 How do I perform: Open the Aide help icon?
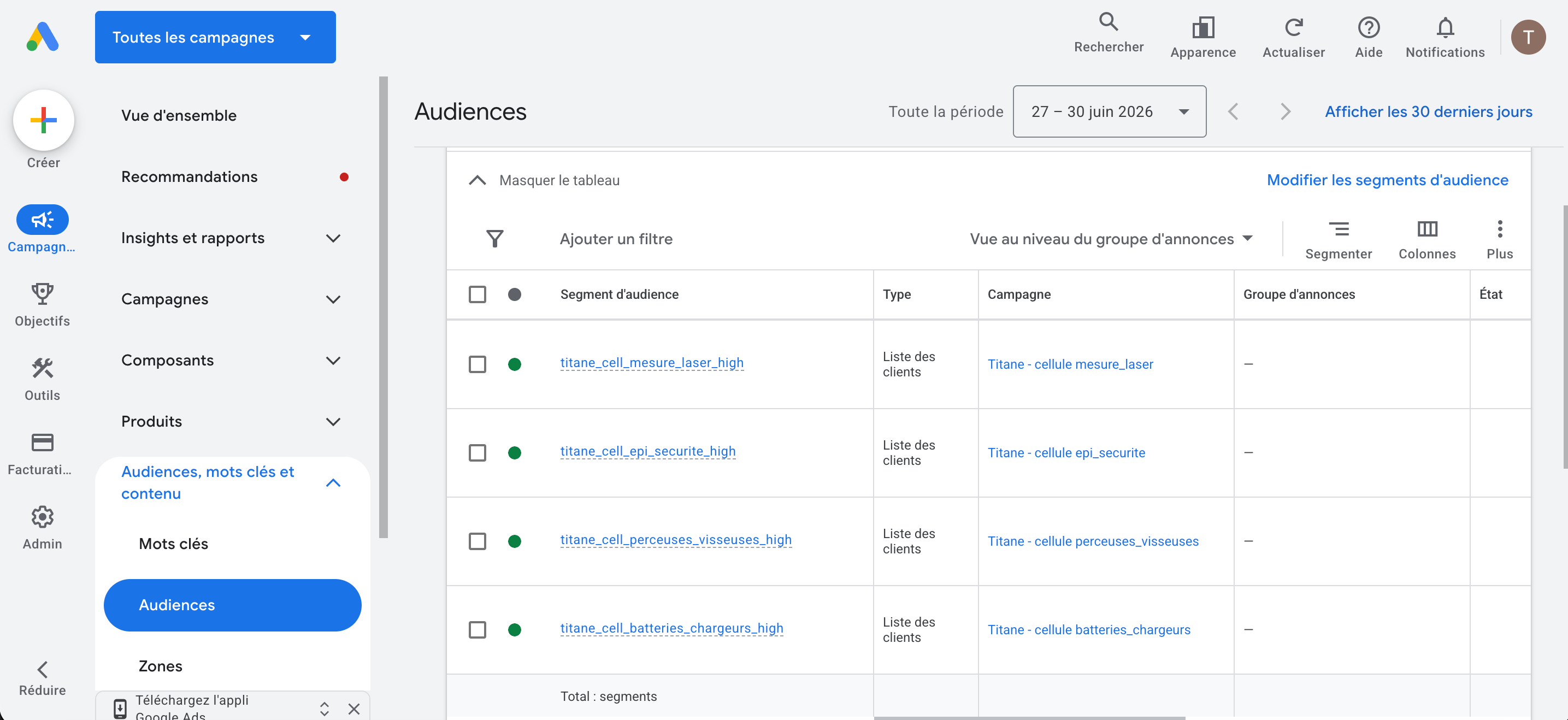click(1369, 27)
